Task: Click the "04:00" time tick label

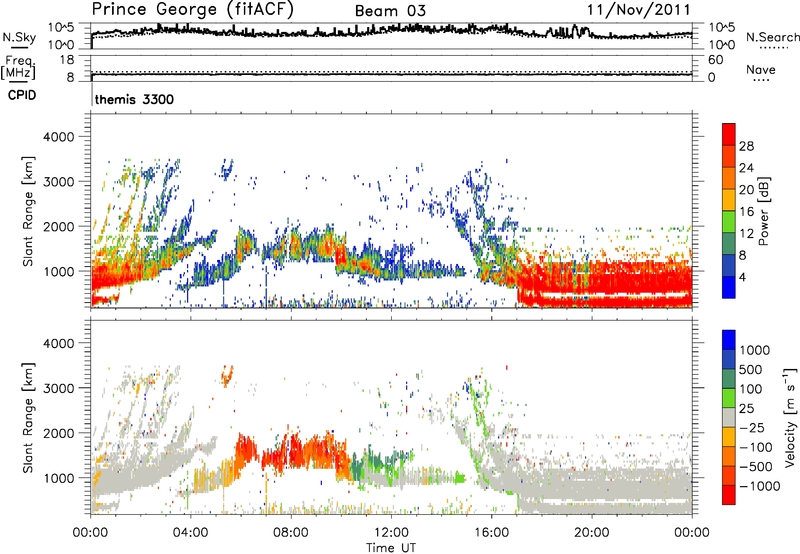Action: [x=190, y=533]
